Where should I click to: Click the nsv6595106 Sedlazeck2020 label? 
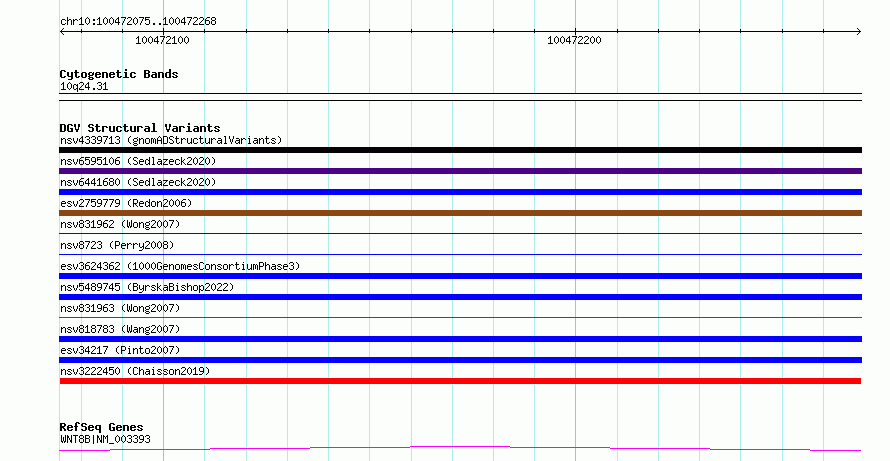point(138,161)
